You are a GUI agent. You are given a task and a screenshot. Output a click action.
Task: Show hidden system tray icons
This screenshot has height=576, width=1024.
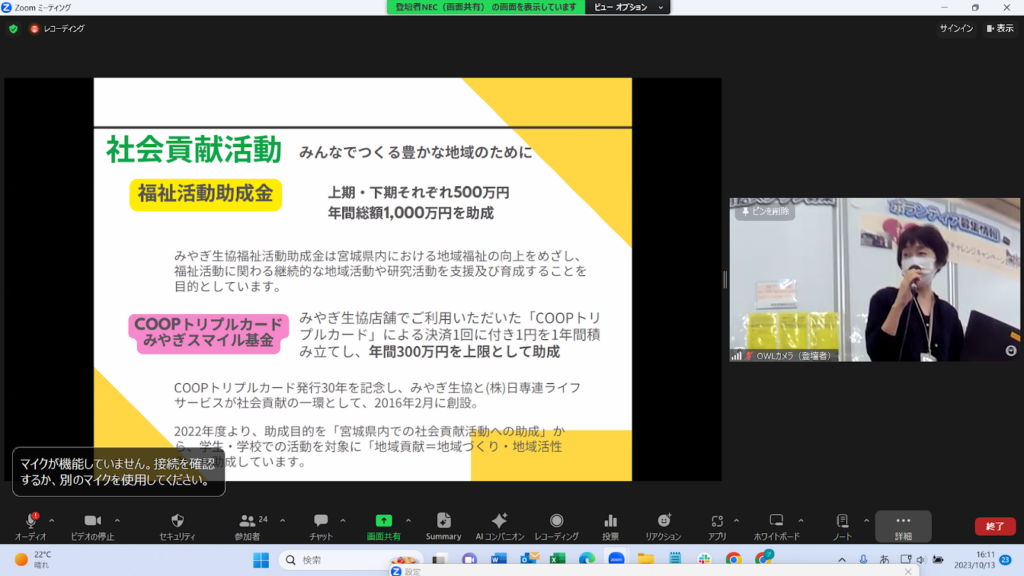842,560
